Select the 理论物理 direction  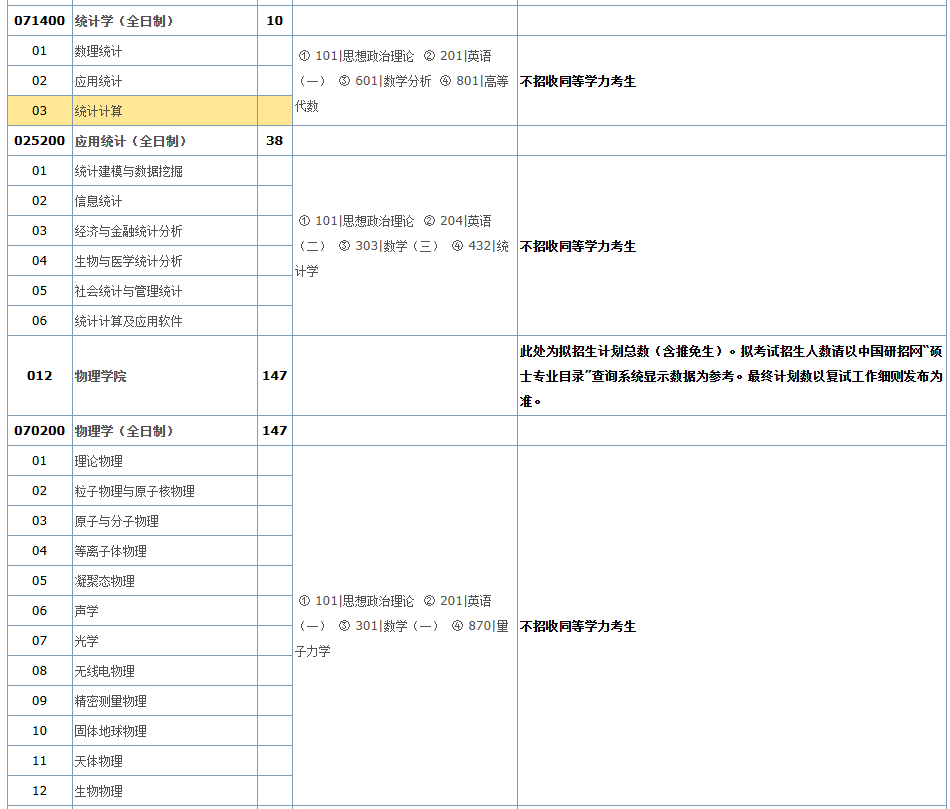click(x=98, y=461)
